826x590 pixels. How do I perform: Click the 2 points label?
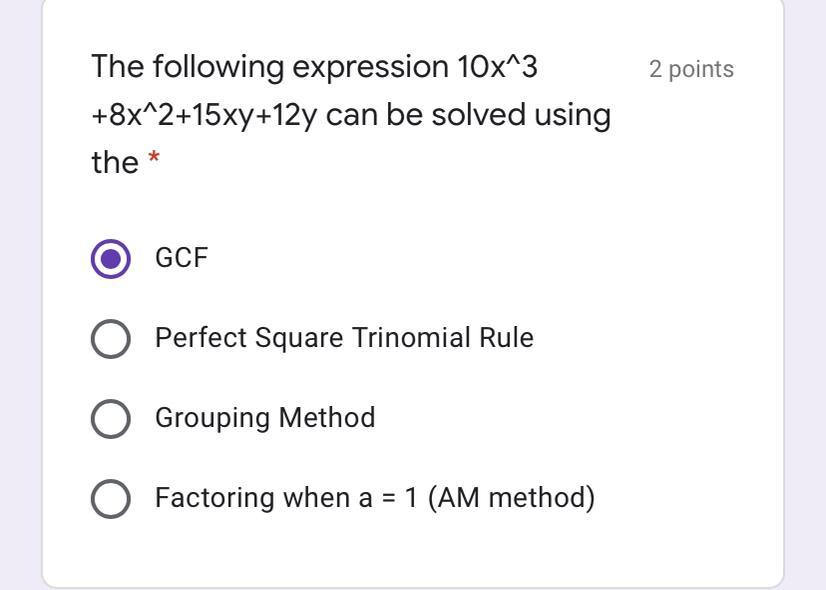tap(691, 69)
